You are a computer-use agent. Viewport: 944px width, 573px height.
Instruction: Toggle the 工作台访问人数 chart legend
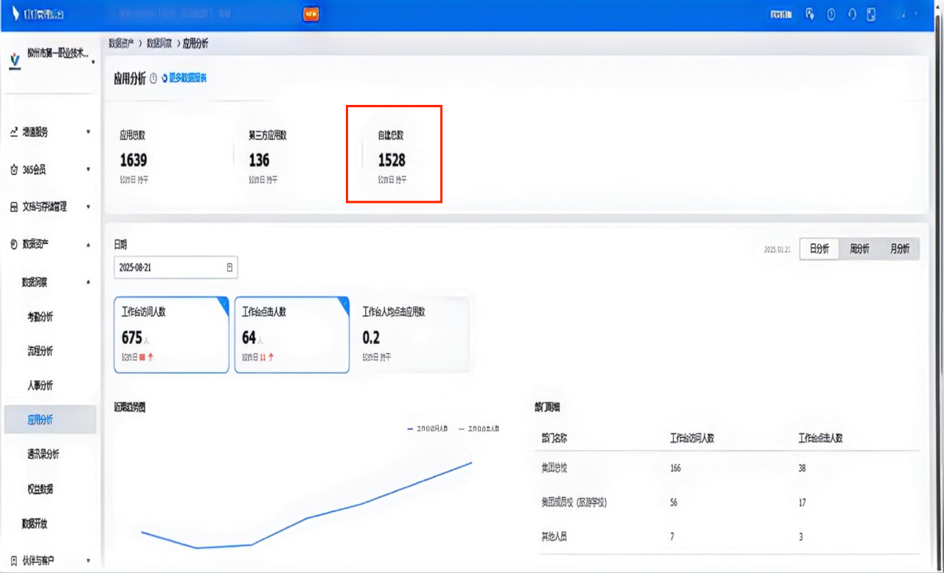click(428, 429)
